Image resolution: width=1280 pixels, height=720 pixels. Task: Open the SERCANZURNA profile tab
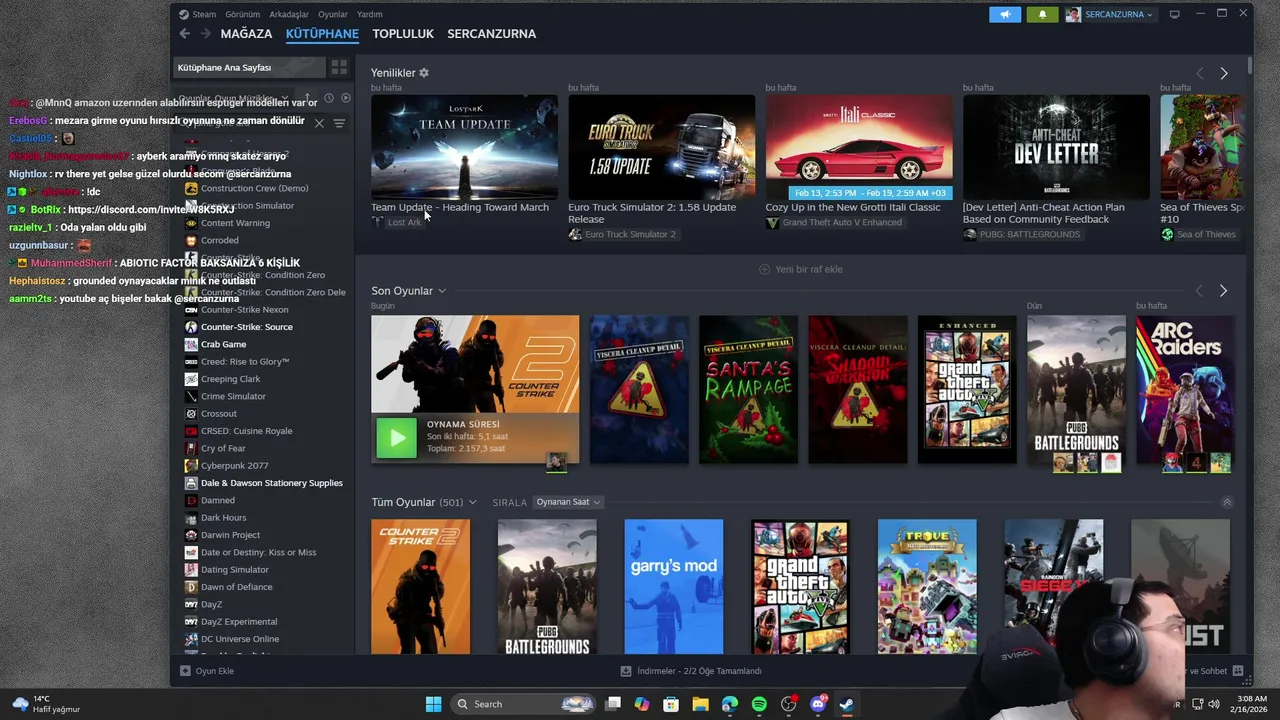click(x=491, y=34)
